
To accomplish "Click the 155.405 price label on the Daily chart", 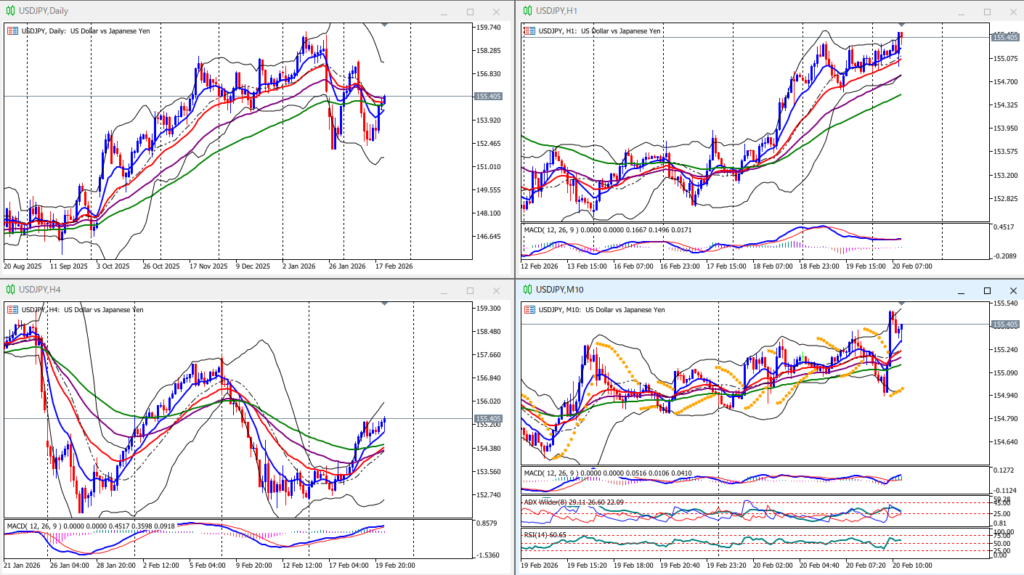I will [x=490, y=96].
